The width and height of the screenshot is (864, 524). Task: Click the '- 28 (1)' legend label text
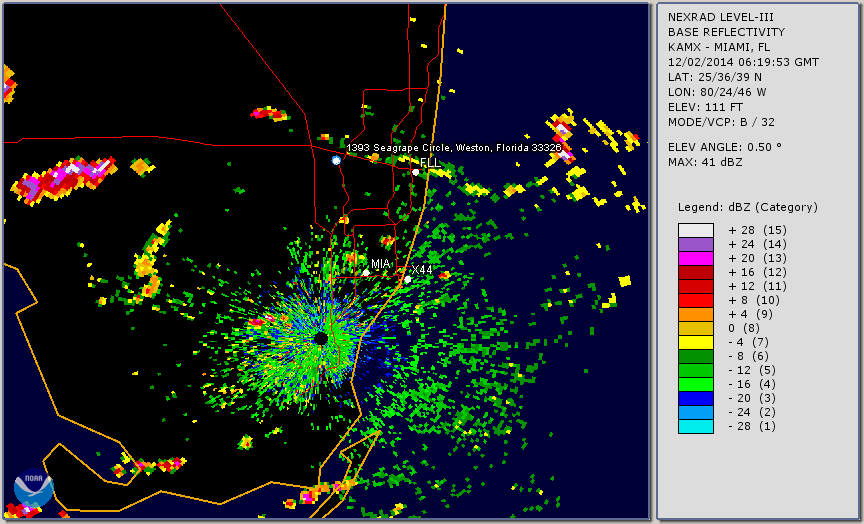coord(752,426)
